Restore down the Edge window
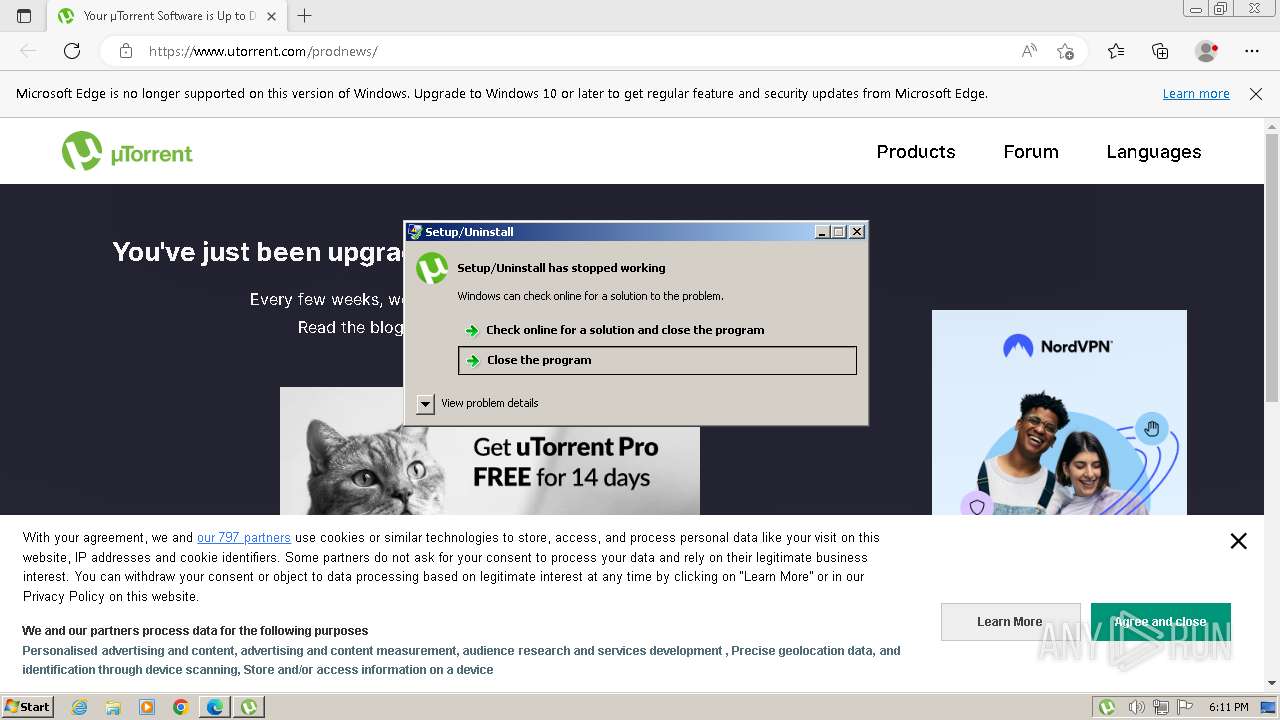1280x720 pixels. click(x=1220, y=9)
